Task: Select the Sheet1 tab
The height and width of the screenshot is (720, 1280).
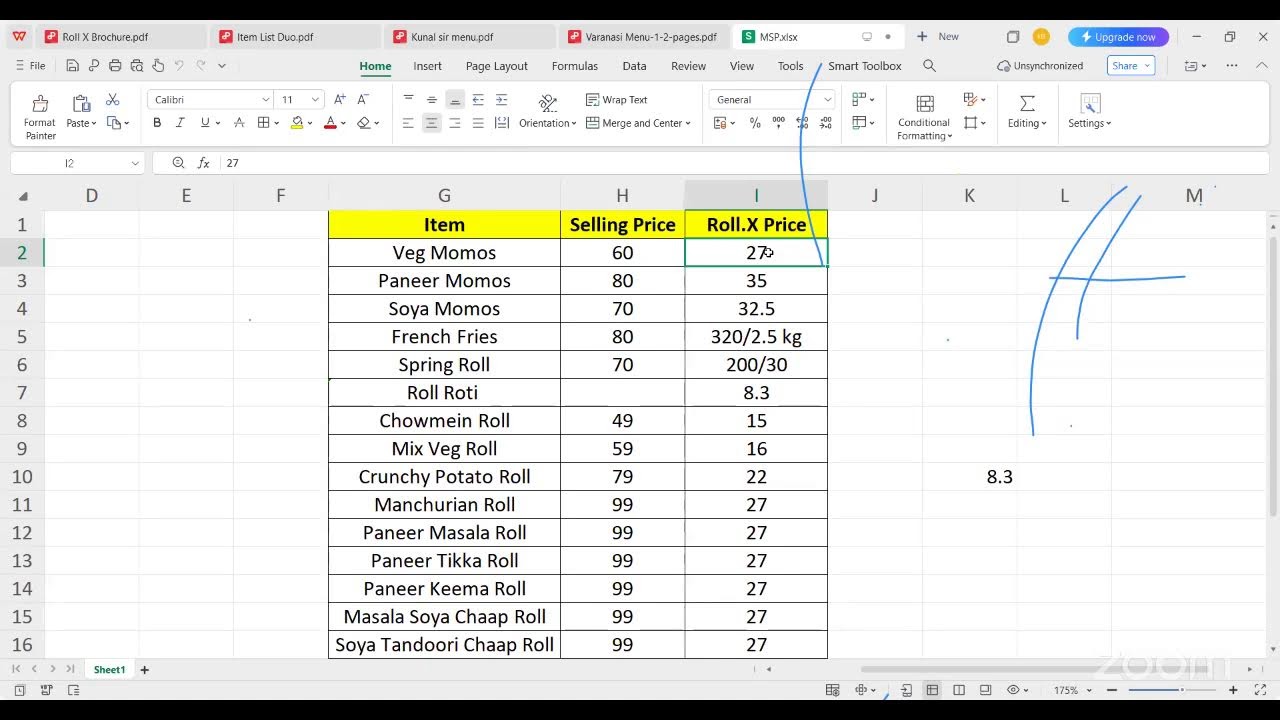Action: [109, 670]
